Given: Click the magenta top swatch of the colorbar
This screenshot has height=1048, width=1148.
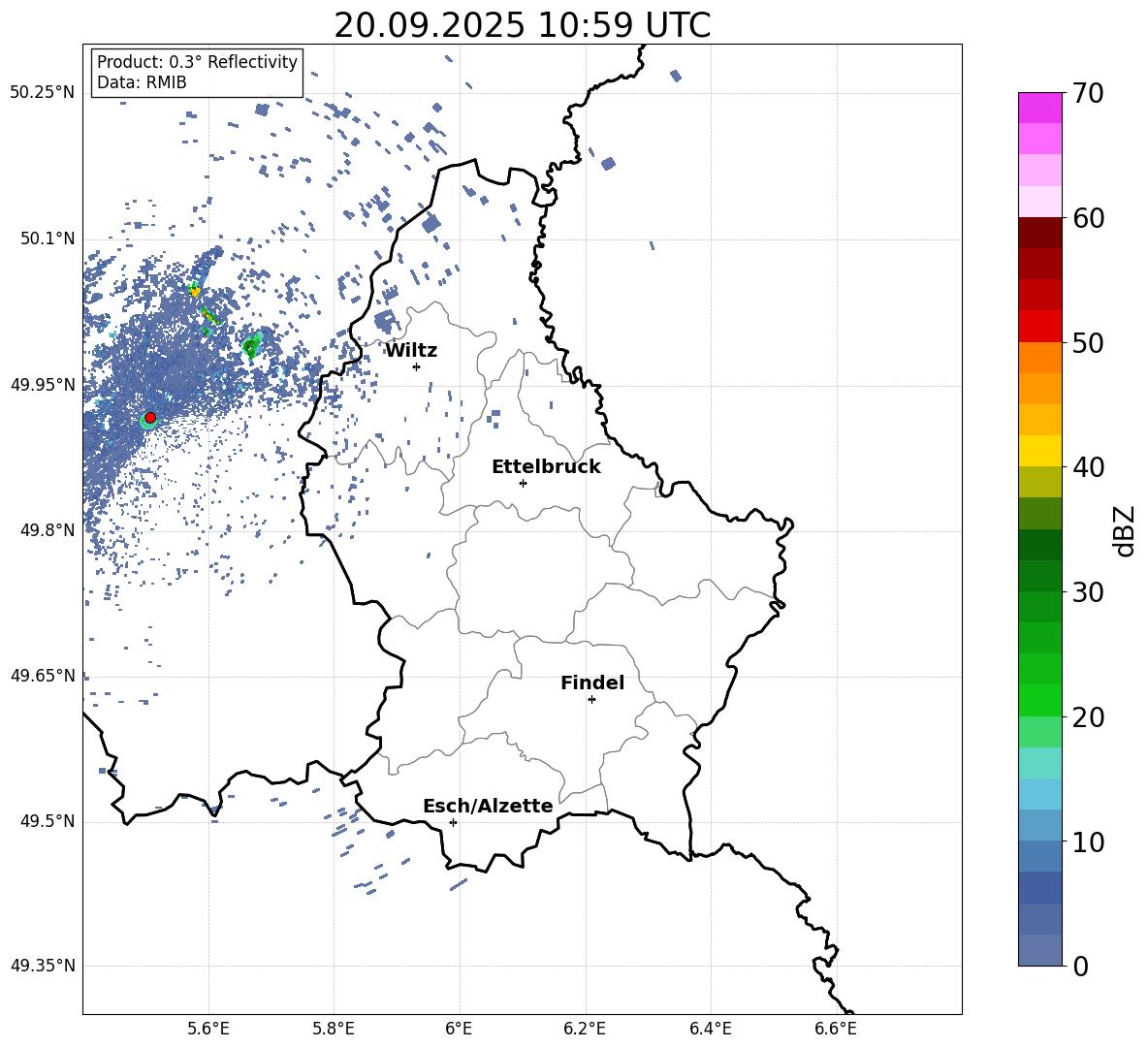Looking at the screenshot, I should click(1039, 108).
